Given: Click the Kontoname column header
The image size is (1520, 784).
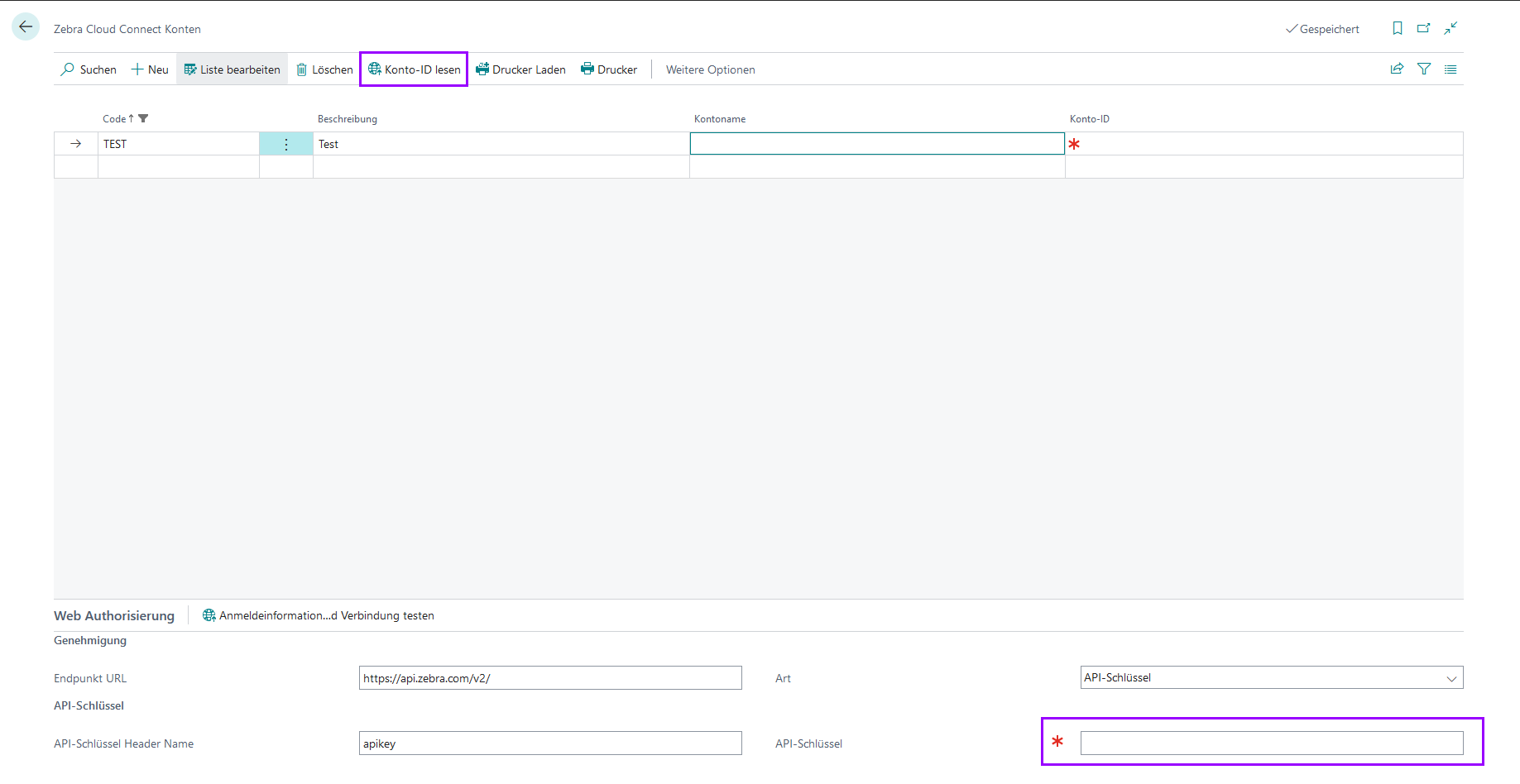Looking at the screenshot, I should pyautogui.click(x=720, y=119).
